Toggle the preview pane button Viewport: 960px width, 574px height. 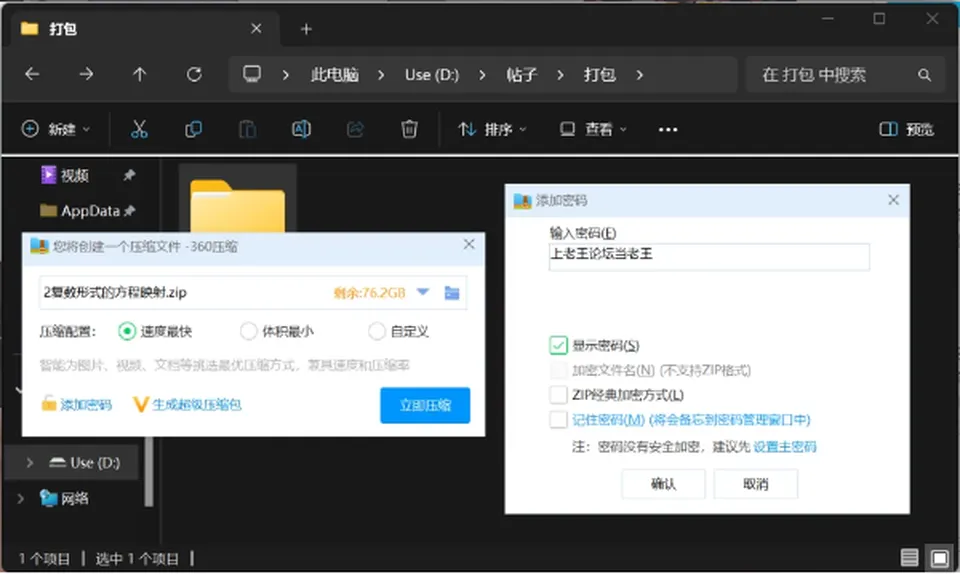[x=906, y=129]
